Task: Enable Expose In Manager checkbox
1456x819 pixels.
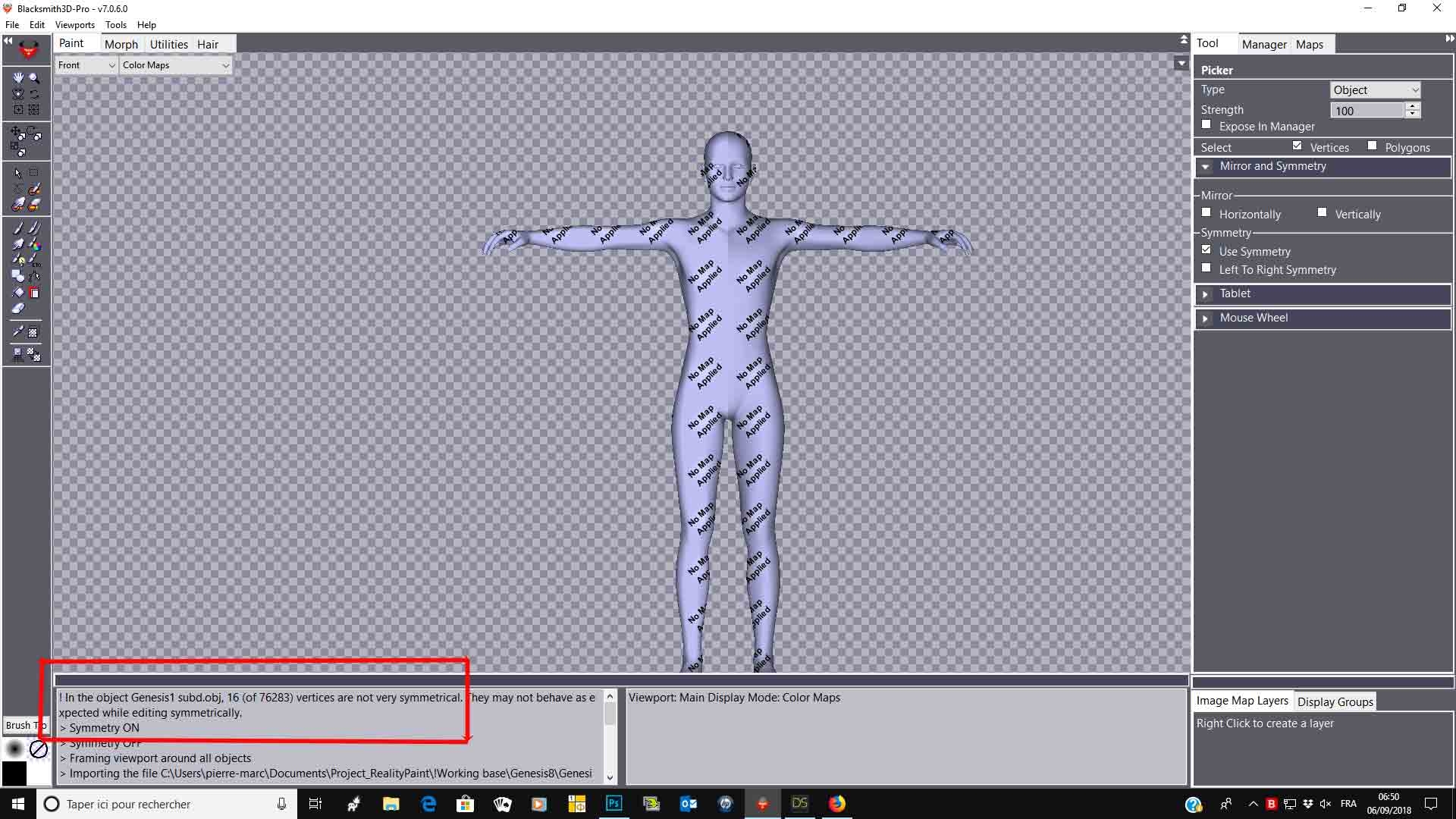Action: tap(1207, 124)
